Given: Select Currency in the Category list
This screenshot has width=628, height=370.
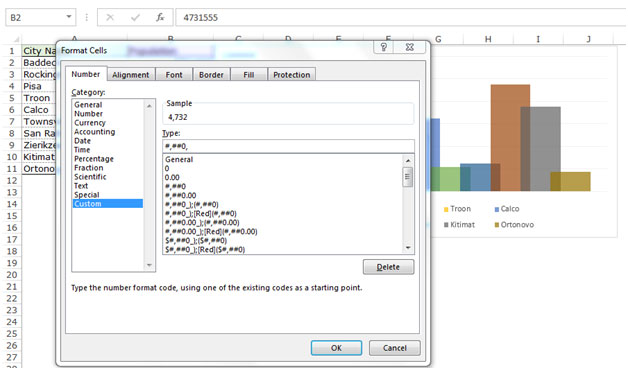Looking at the screenshot, I should pyautogui.click(x=90, y=123).
